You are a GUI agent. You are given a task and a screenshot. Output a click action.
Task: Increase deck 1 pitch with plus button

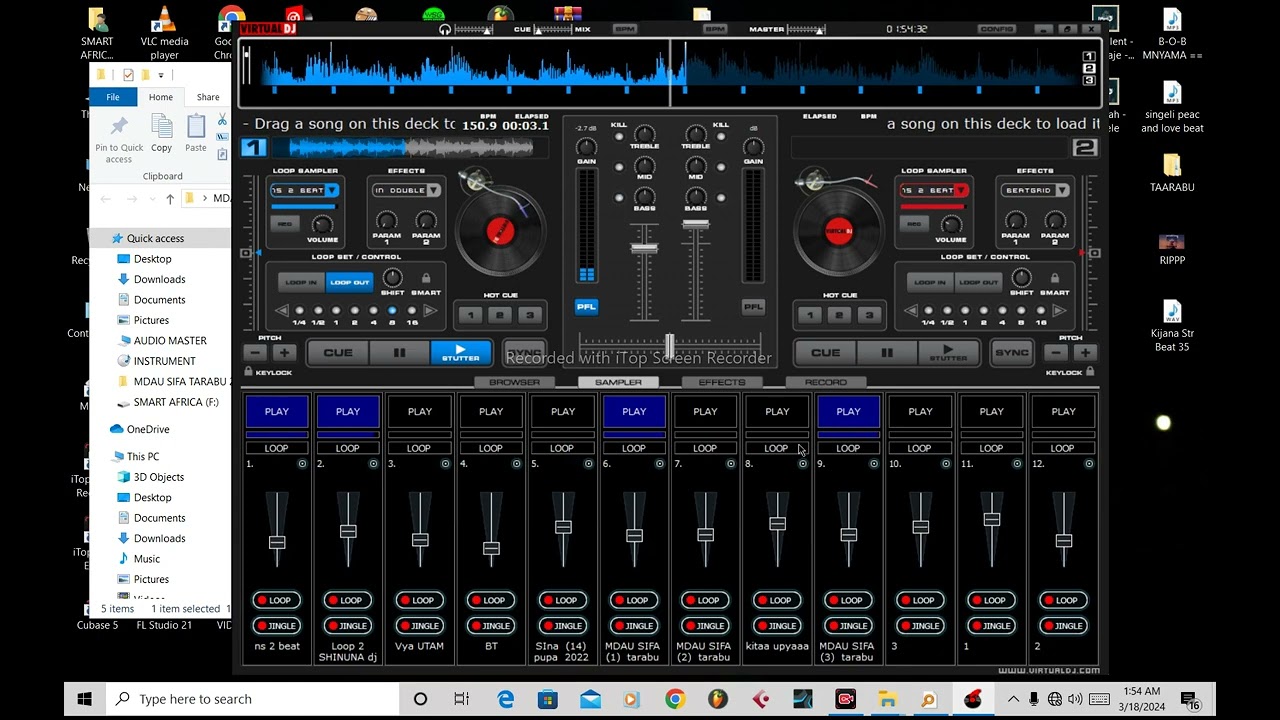284,352
